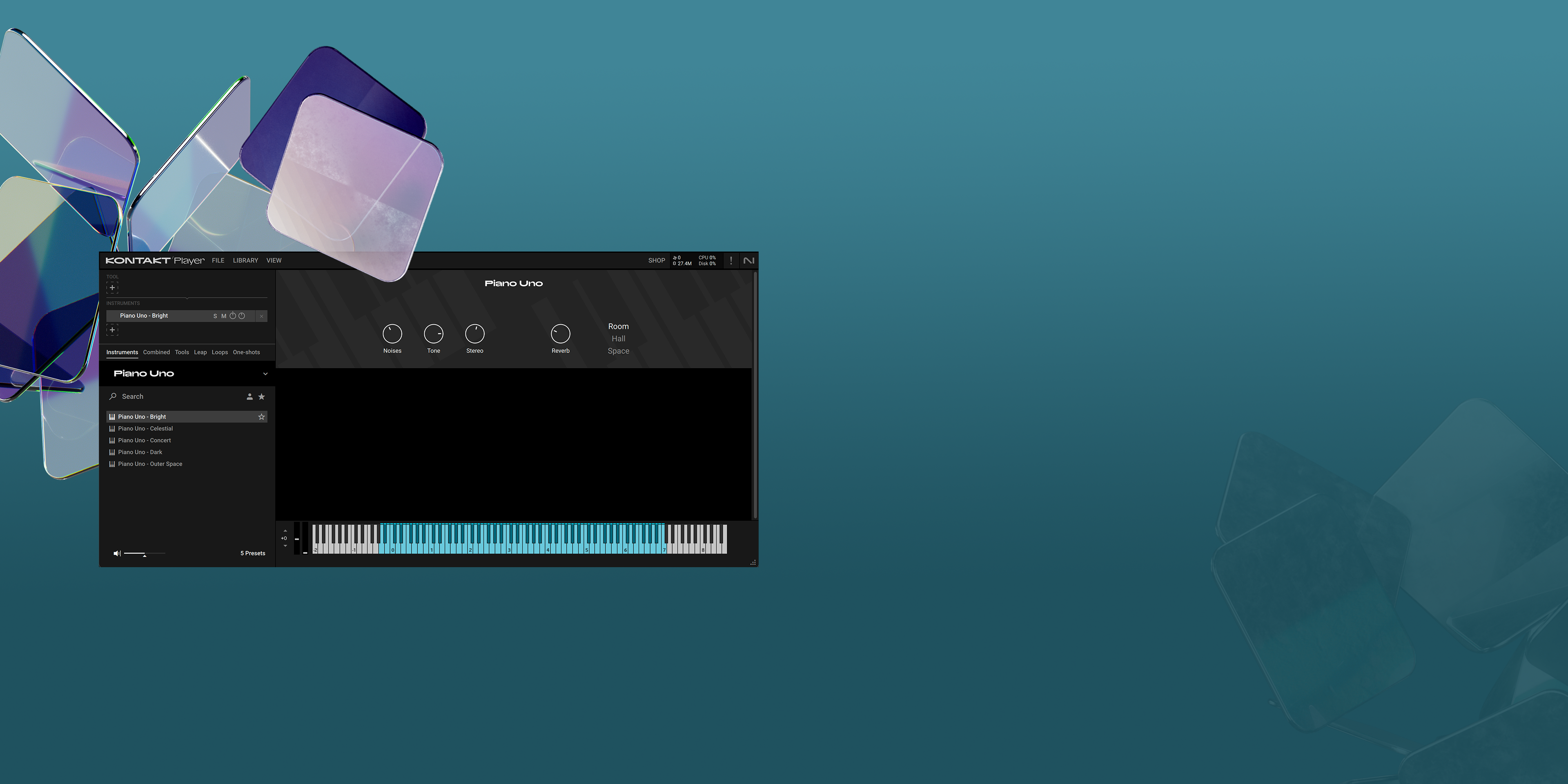Switch to the Leap tab
1568x784 pixels.
point(200,352)
